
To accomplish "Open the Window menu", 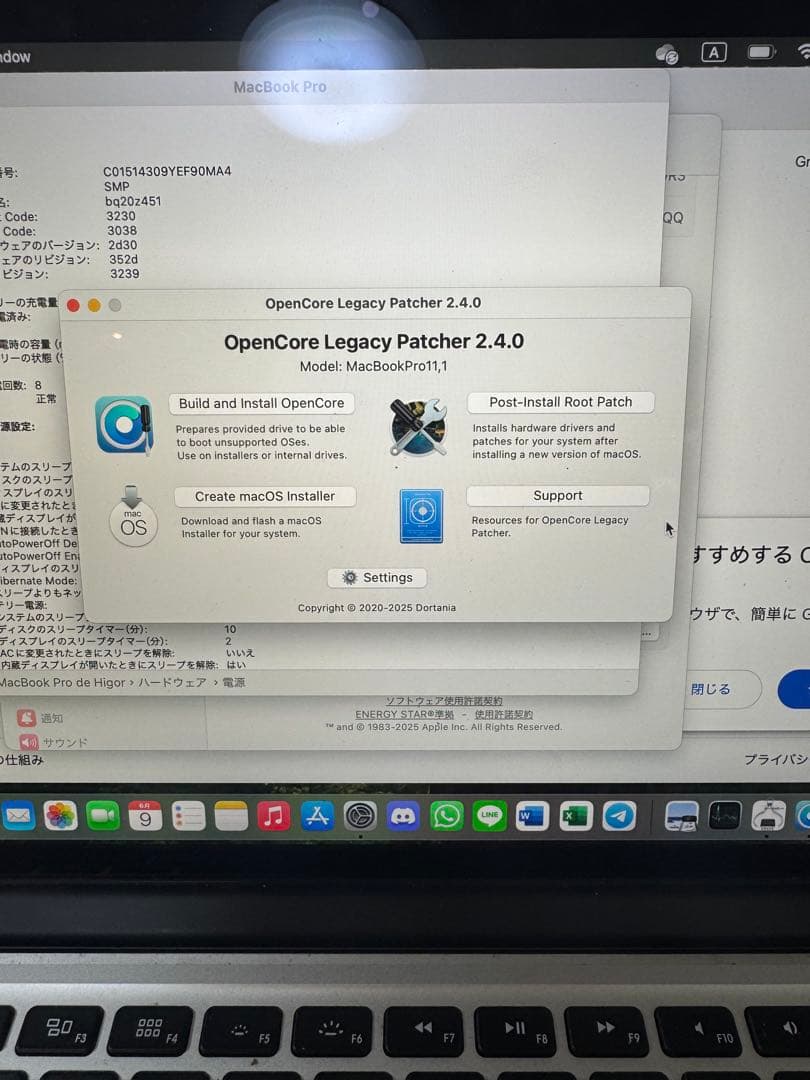I will [14, 57].
